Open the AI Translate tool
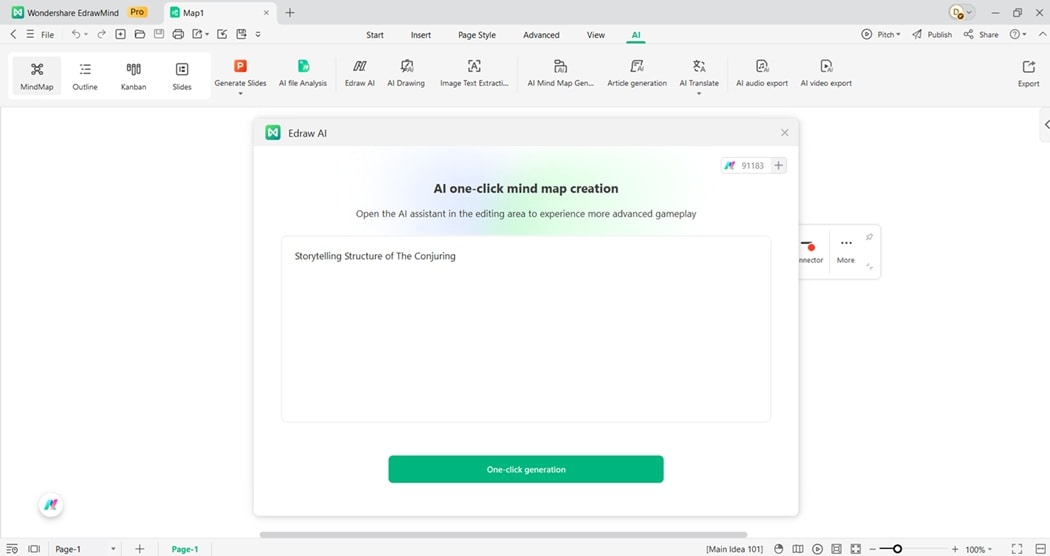The width and height of the screenshot is (1050, 556). coord(699,73)
